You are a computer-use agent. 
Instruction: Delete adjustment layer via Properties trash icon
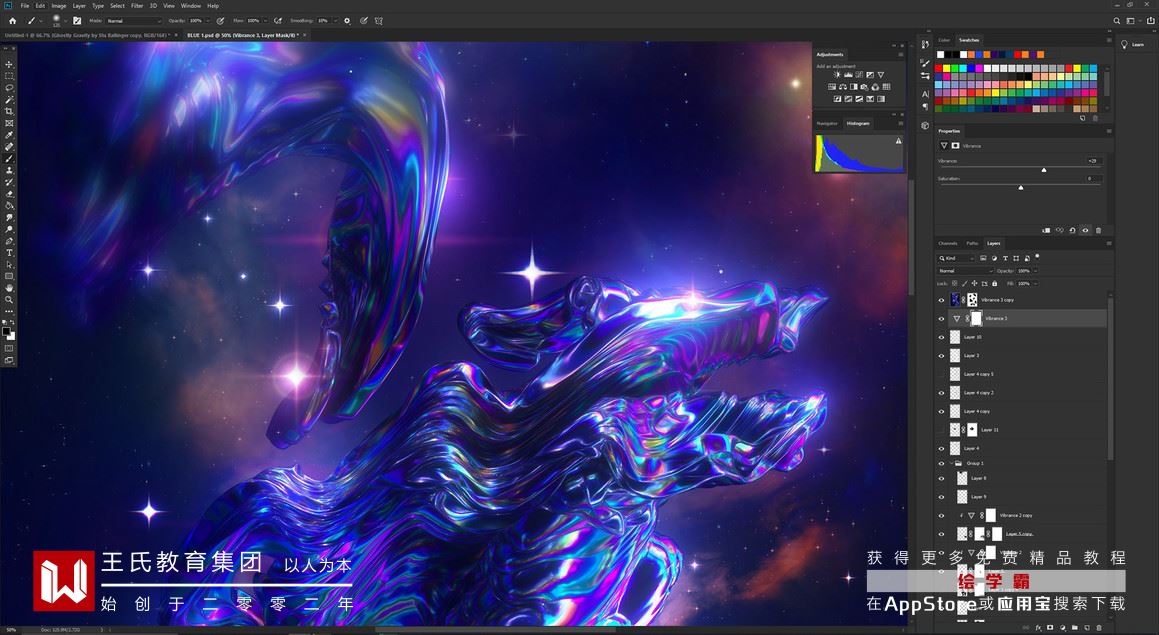1098,230
